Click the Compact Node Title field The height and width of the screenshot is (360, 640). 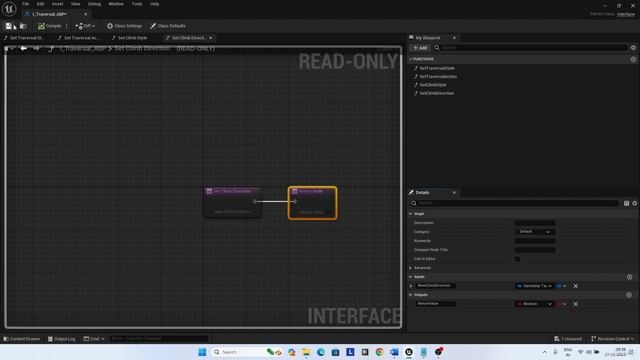(535, 250)
